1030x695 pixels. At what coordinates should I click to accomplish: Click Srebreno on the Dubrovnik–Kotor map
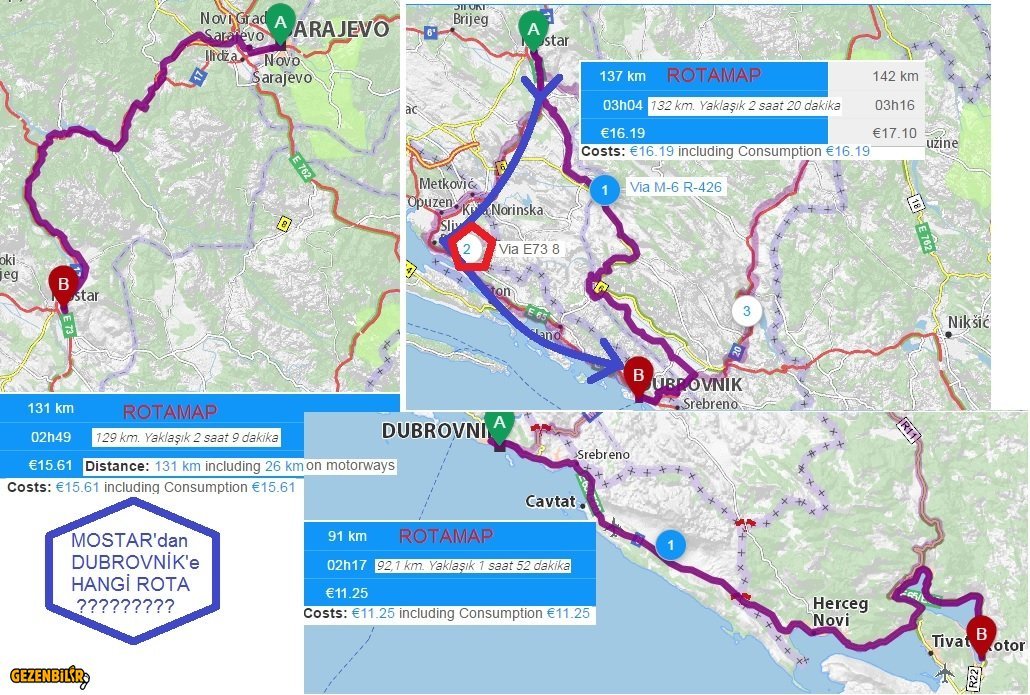(603, 455)
